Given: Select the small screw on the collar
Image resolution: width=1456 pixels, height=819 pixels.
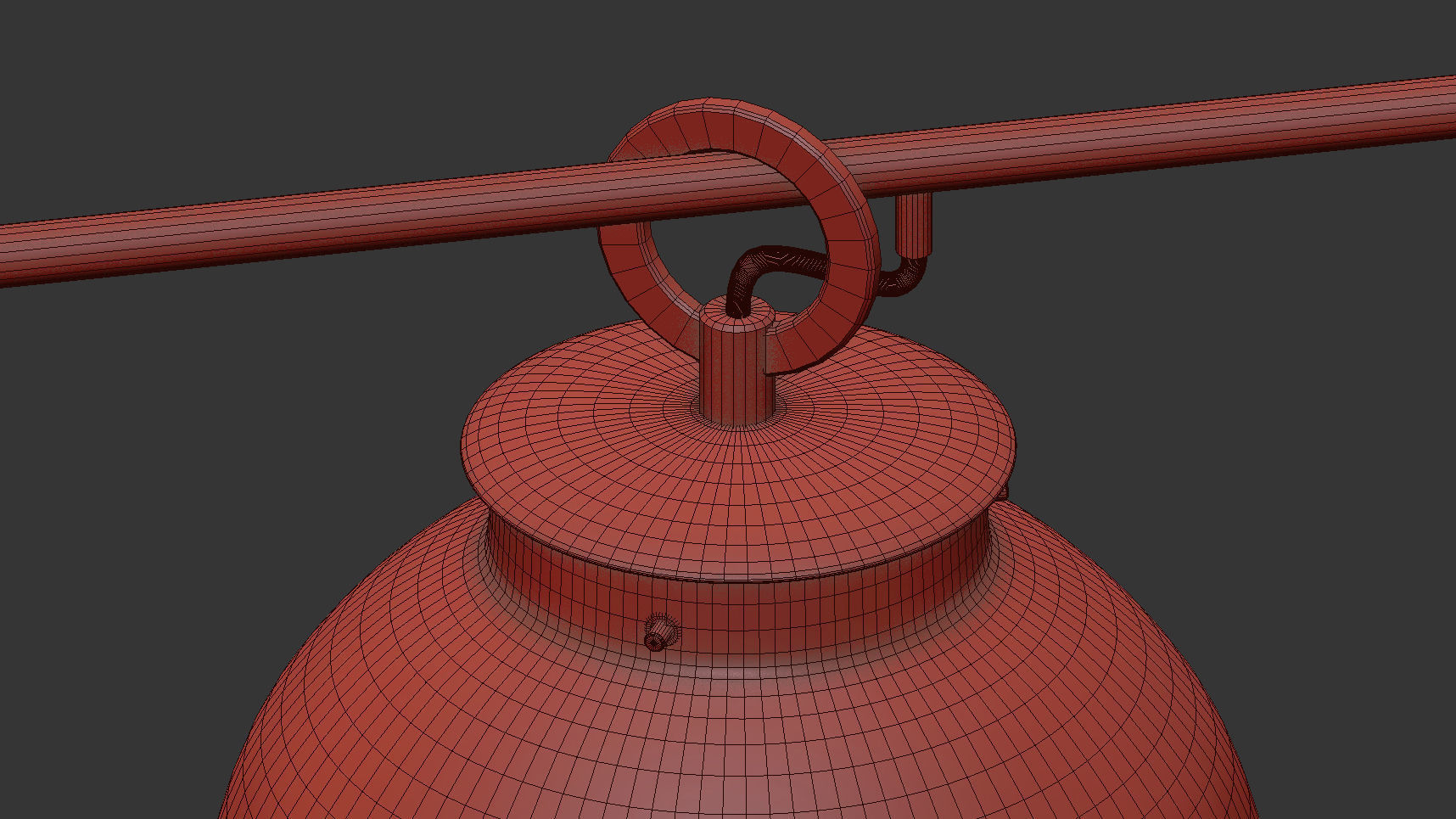Looking at the screenshot, I should tap(659, 634).
